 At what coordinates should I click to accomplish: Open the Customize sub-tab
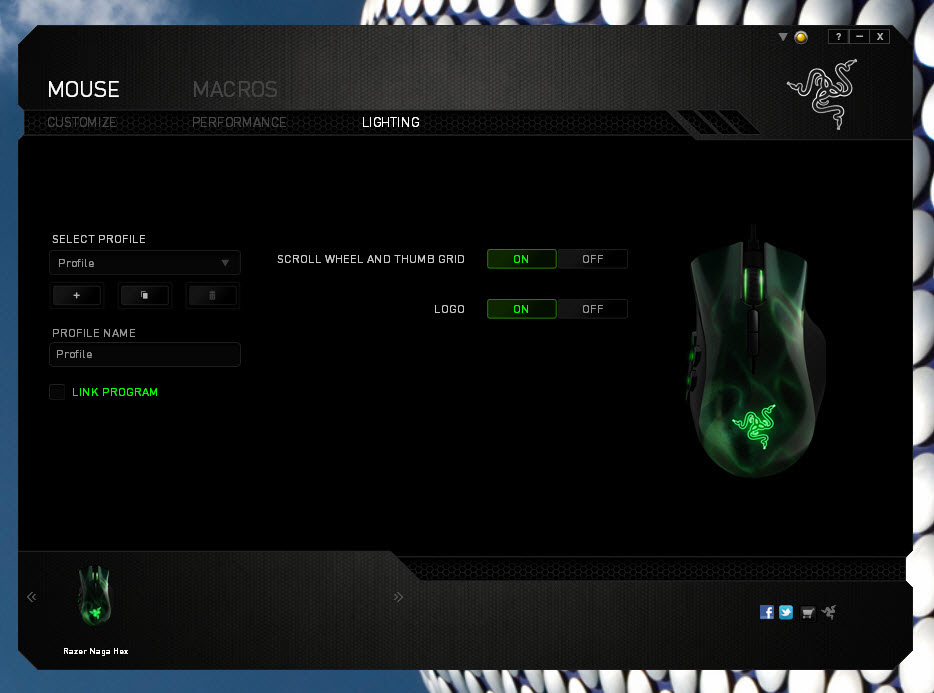tap(82, 122)
